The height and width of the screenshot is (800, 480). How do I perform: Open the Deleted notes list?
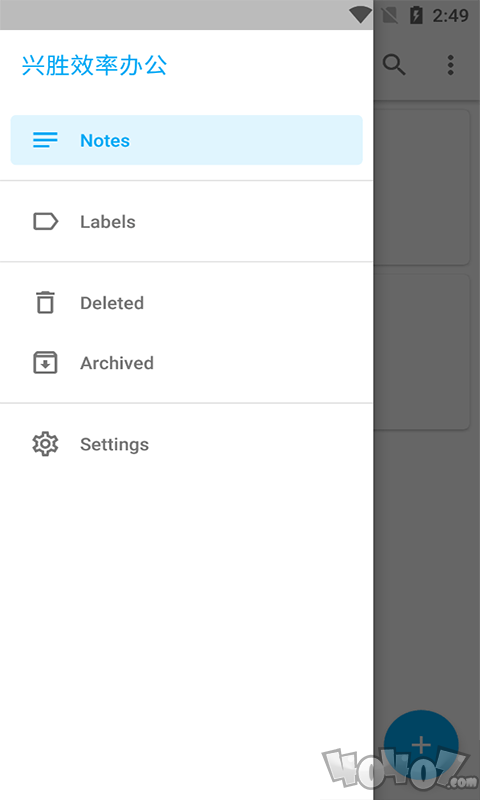[x=186, y=303]
